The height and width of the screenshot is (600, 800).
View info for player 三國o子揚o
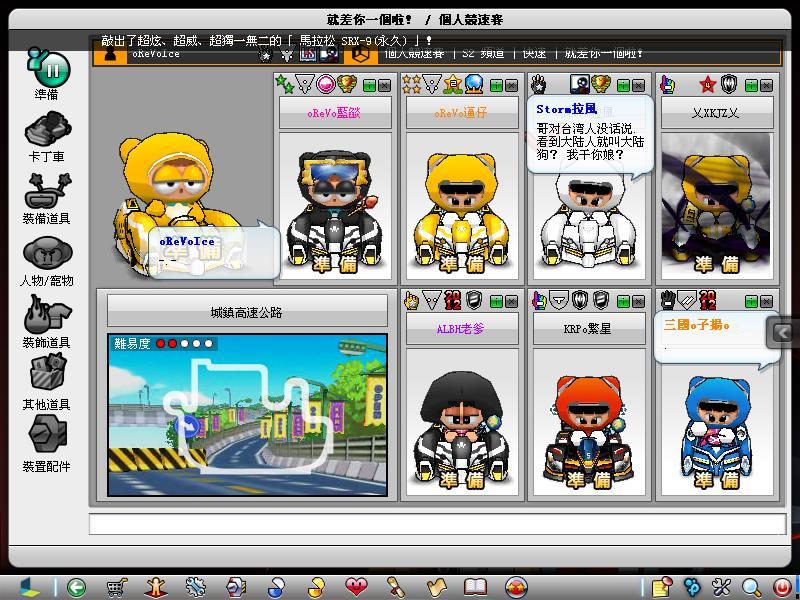click(752, 302)
